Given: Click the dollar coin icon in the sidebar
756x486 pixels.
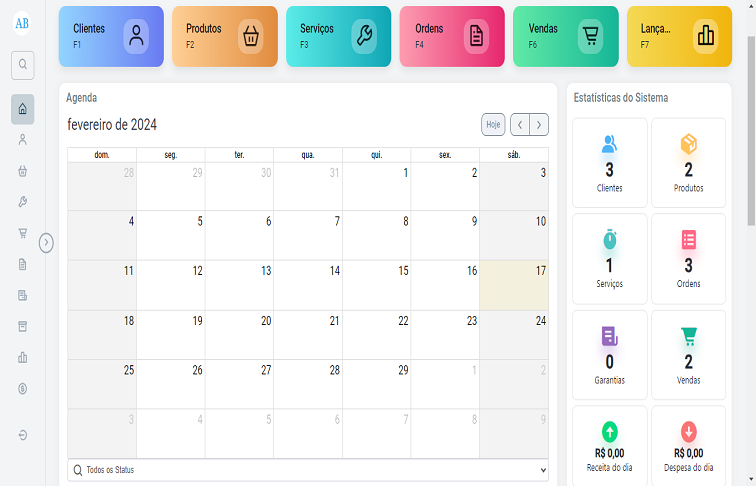Looking at the screenshot, I should tap(22, 388).
